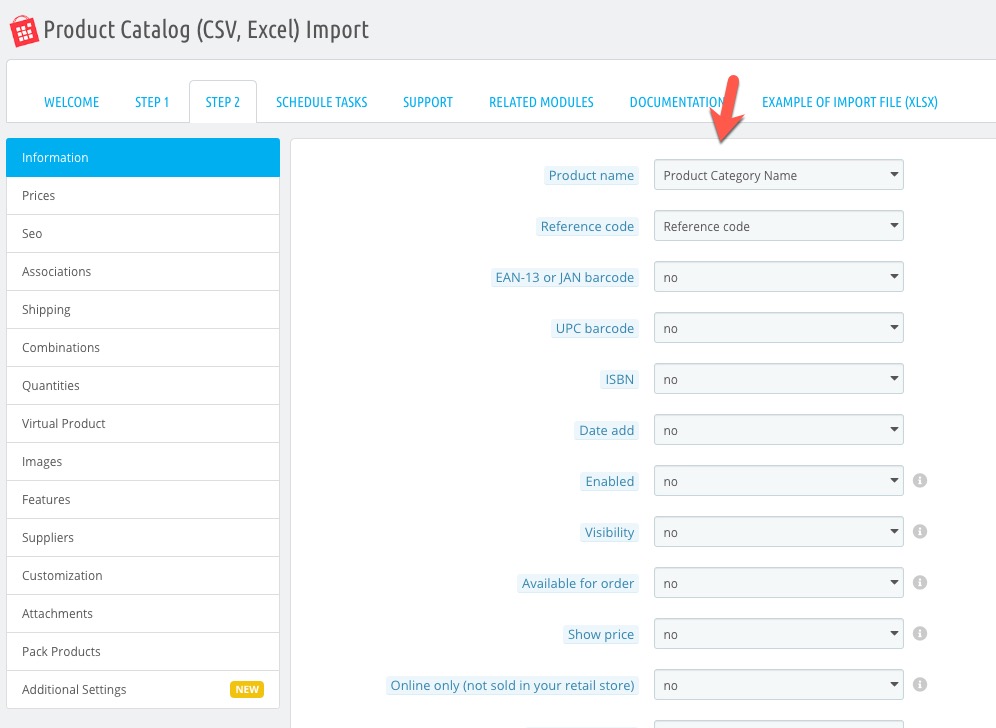Click the Reference code field label

[x=587, y=226]
